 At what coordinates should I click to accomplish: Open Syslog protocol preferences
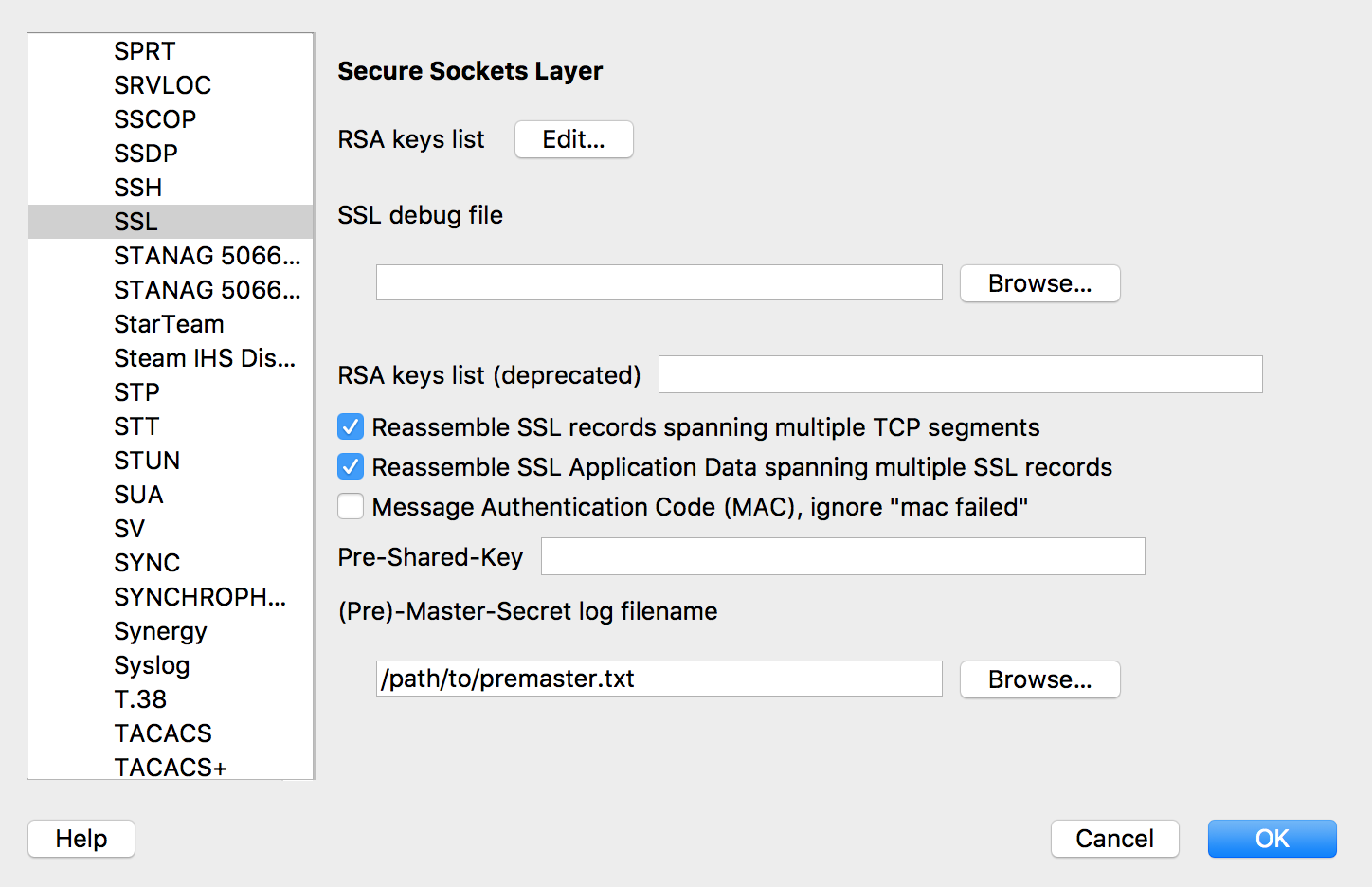coord(152,665)
